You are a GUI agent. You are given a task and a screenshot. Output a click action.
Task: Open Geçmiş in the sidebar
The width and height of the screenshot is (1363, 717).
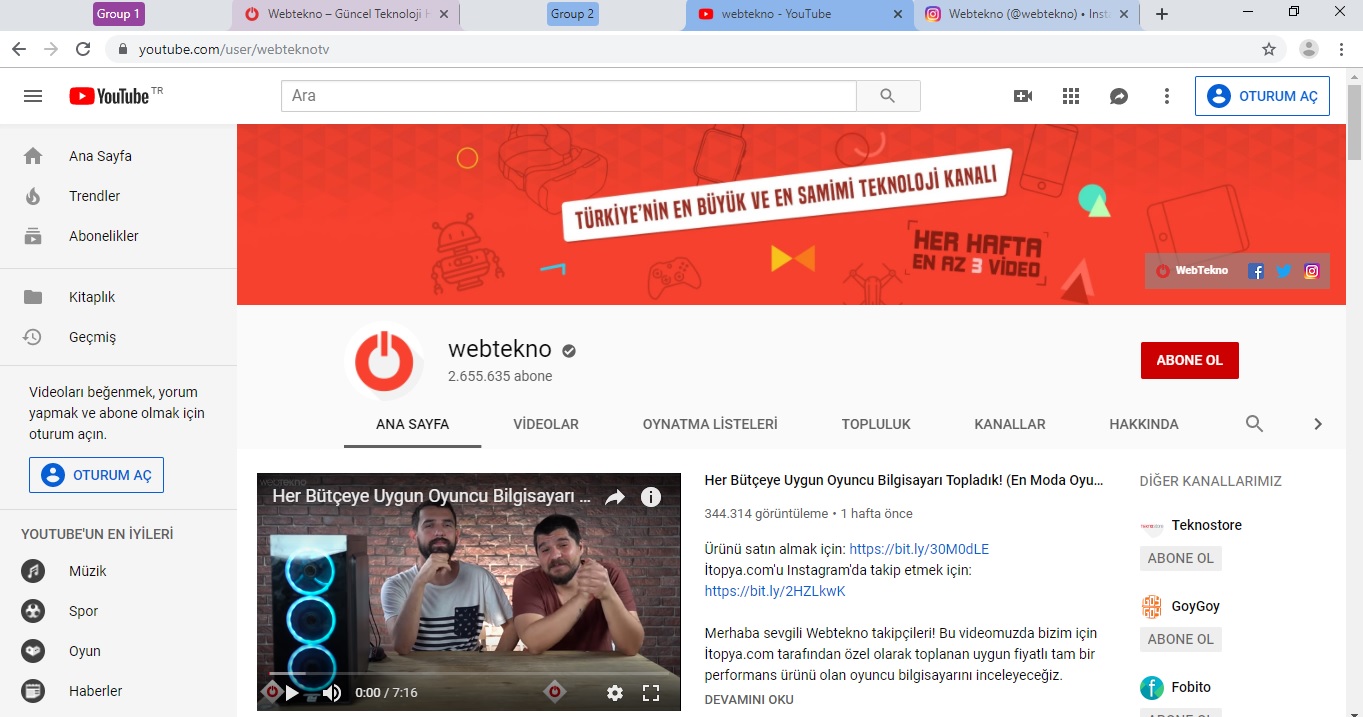118,337
